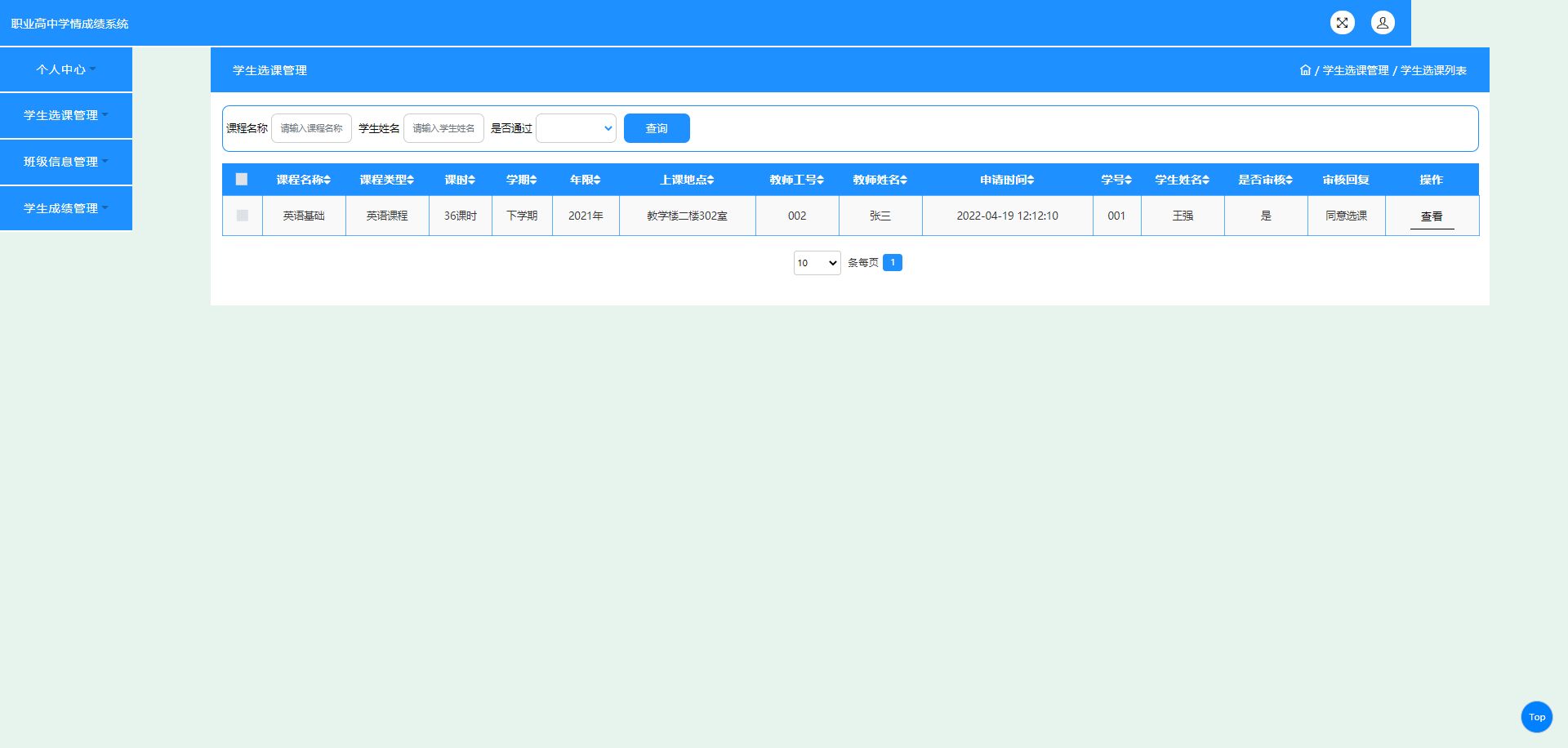Go to page 1 in pagination
Screen dimensions: 1568x748
pyautogui.click(x=893, y=262)
